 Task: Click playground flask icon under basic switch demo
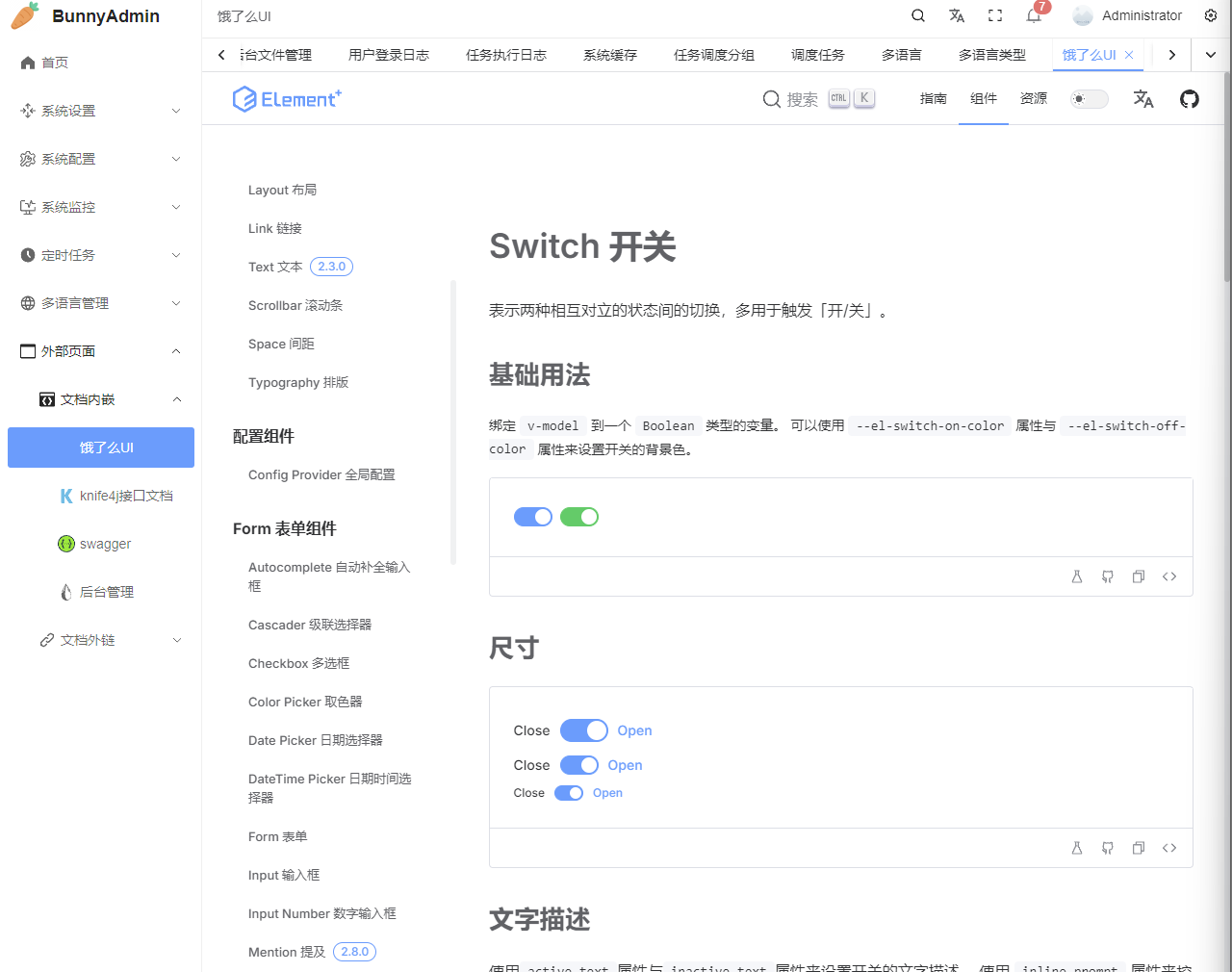1077,576
